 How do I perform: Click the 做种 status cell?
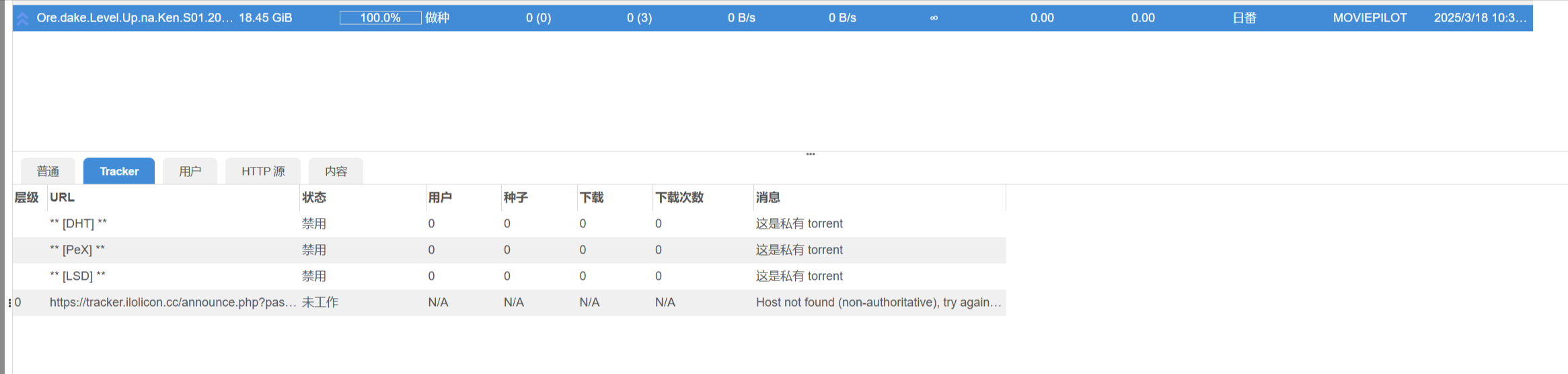(437, 18)
